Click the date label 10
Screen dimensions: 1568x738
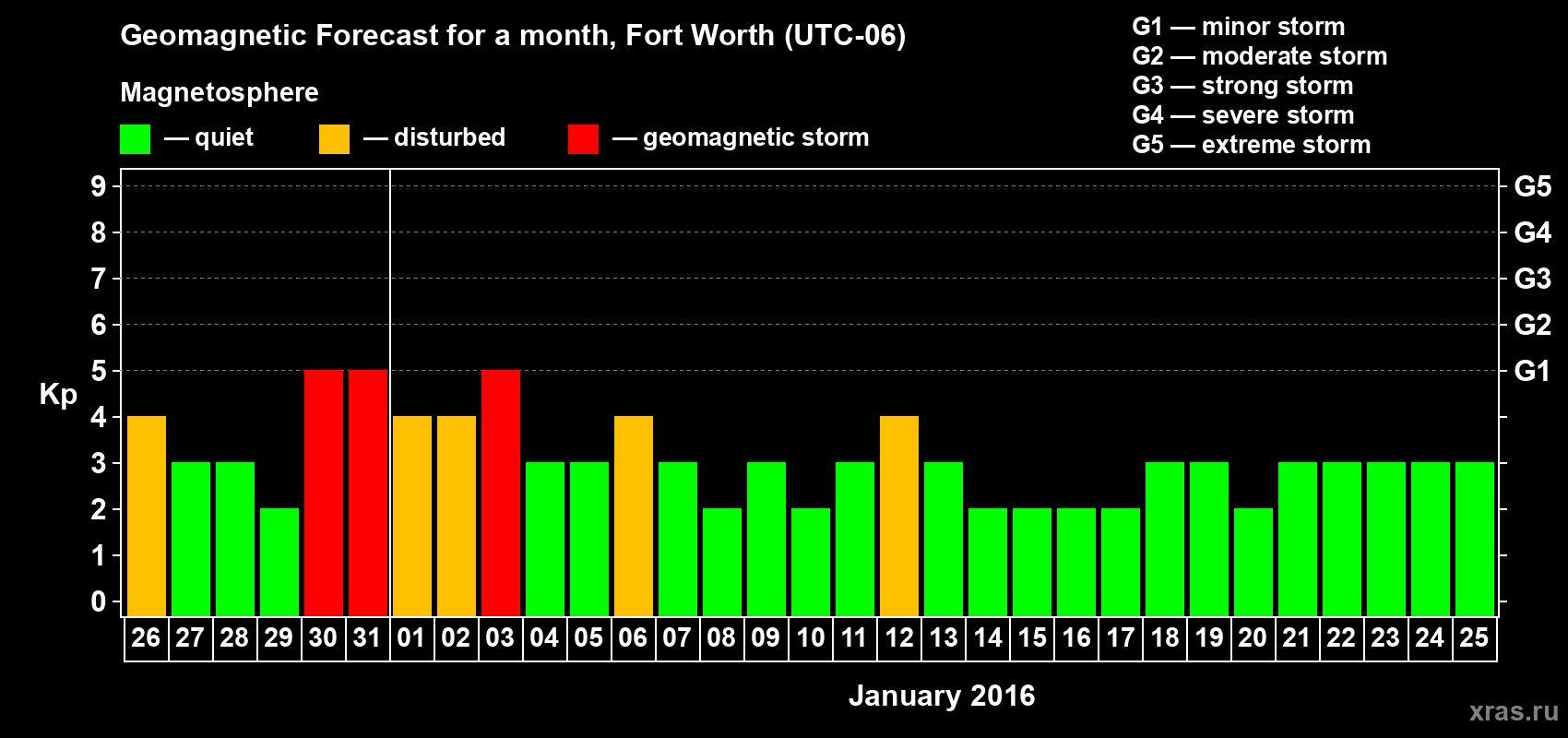811,638
